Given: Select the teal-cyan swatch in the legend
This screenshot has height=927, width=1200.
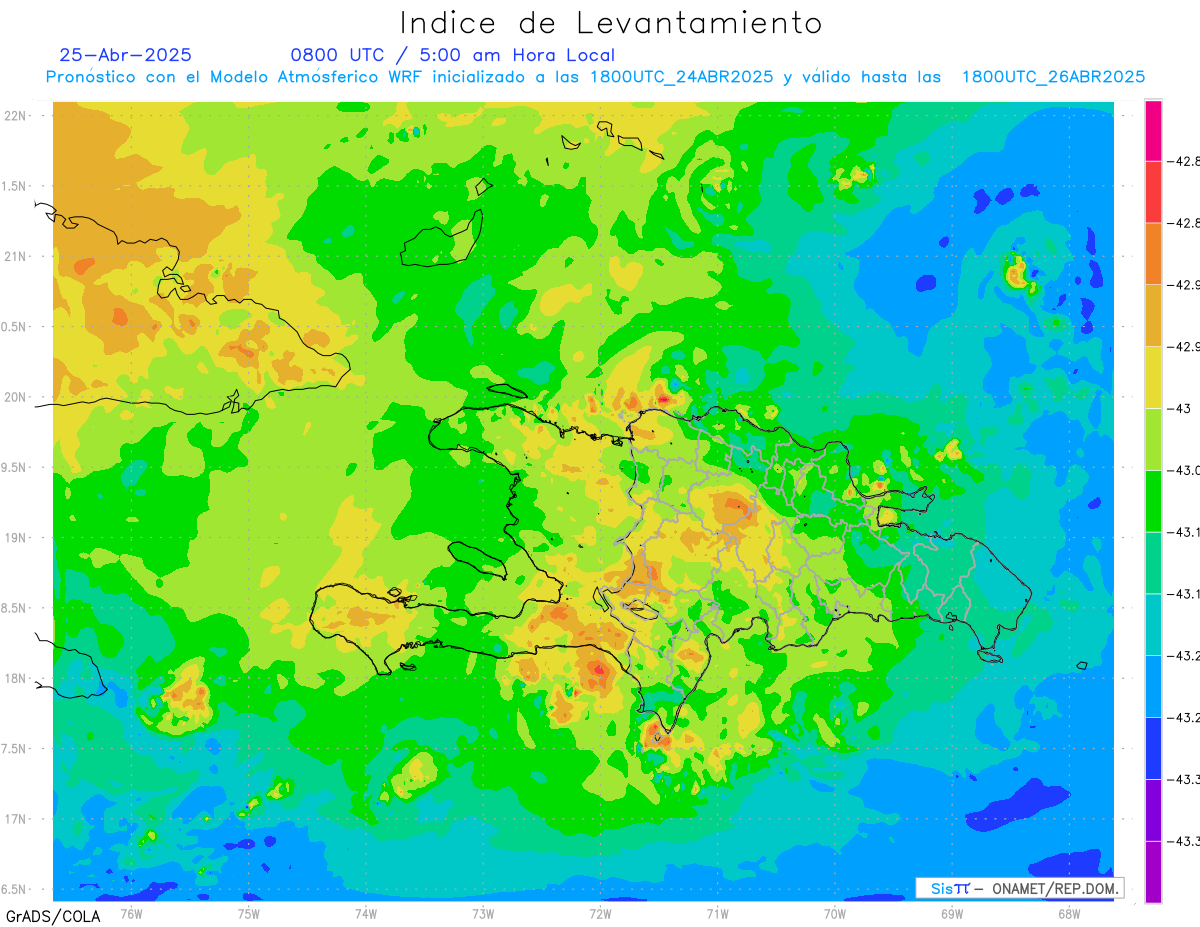Looking at the screenshot, I should point(1153,624).
